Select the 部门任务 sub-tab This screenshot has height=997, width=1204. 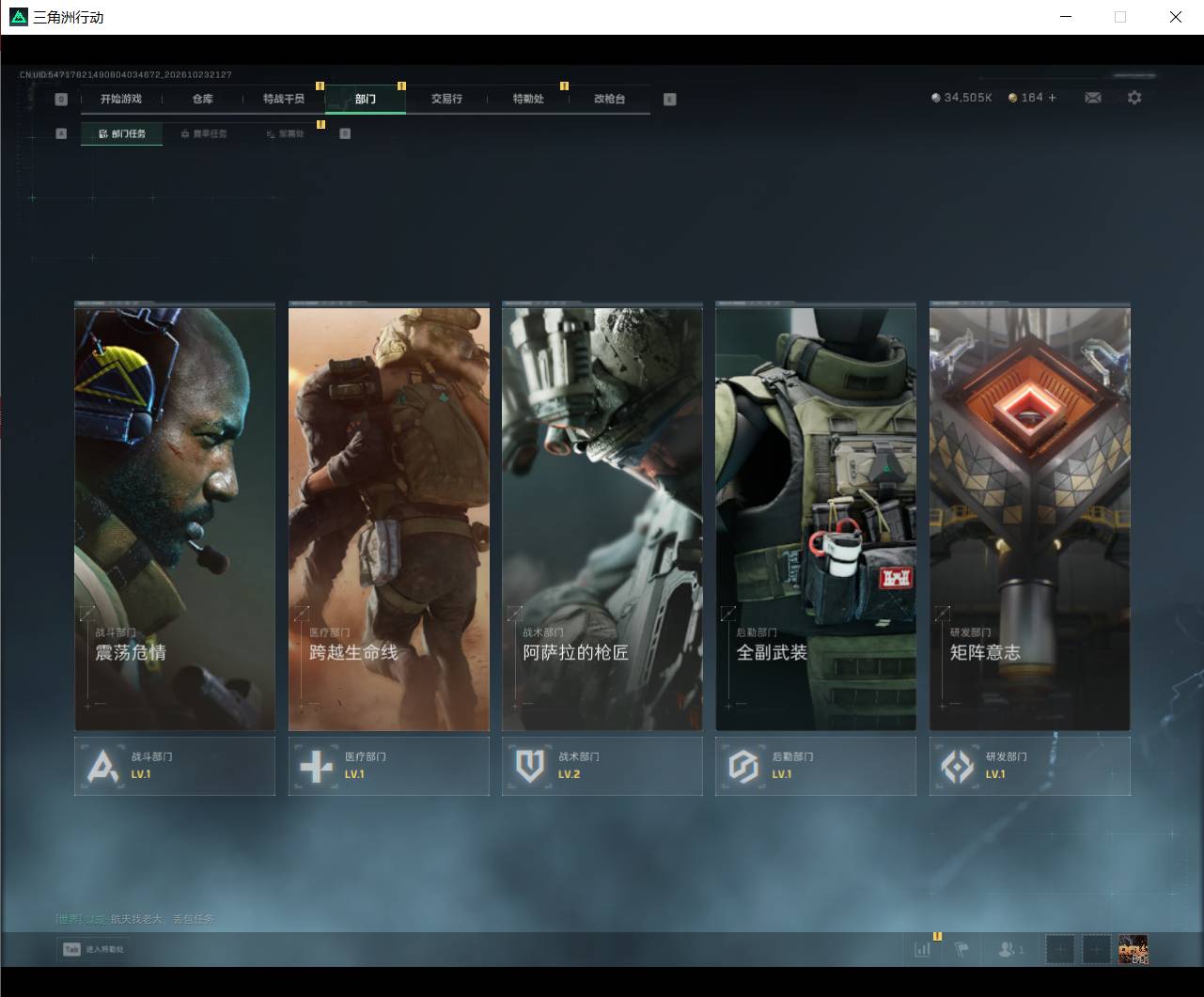click(x=122, y=133)
